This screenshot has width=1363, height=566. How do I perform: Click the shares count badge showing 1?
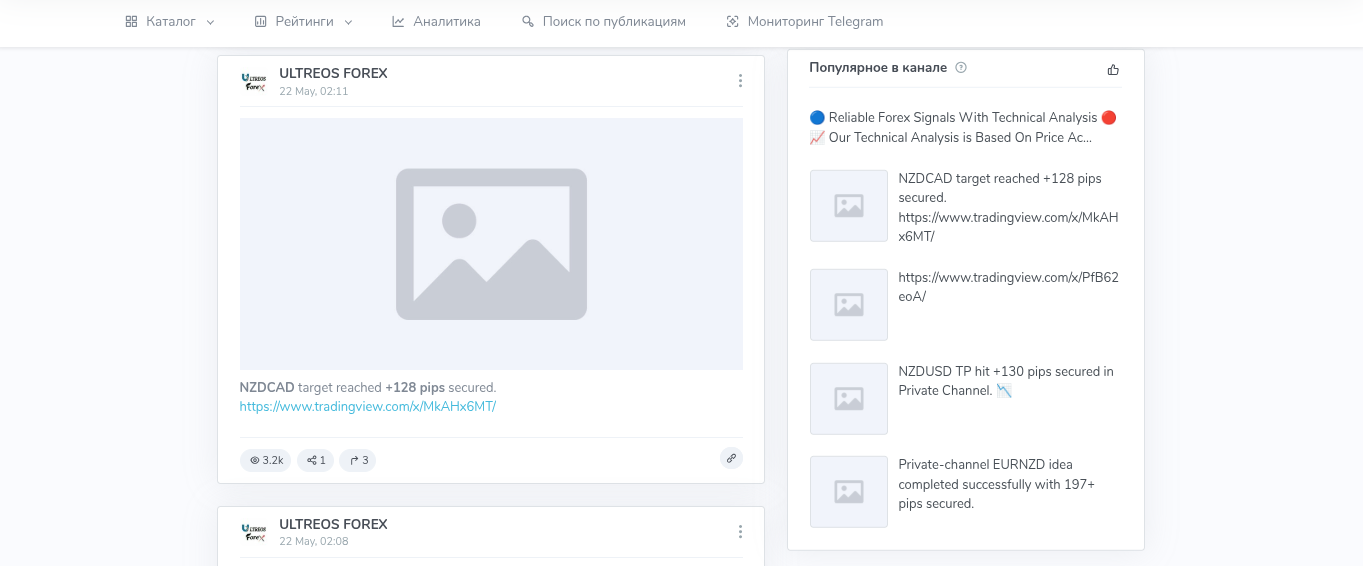pos(315,460)
